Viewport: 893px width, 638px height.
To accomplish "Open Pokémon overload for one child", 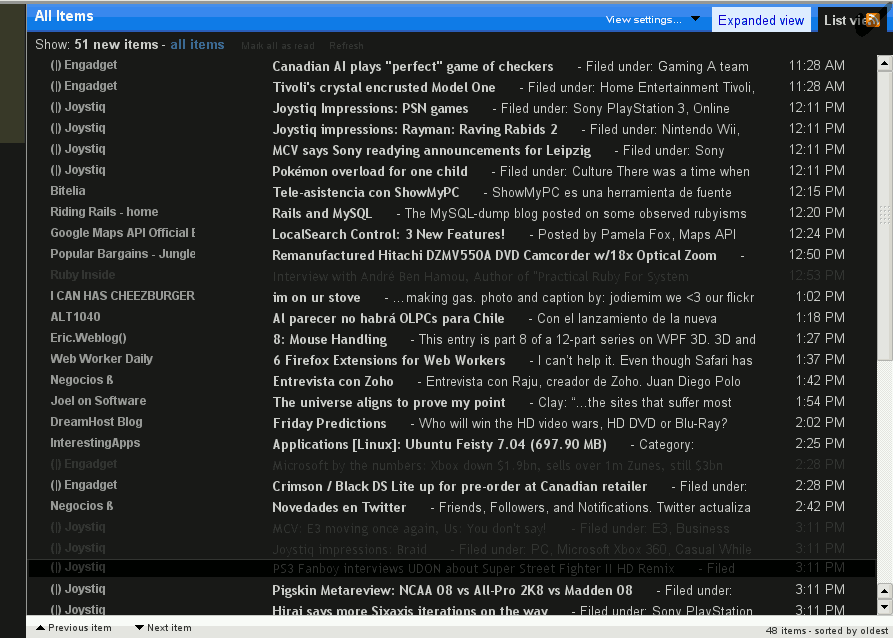I will [370, 172].
